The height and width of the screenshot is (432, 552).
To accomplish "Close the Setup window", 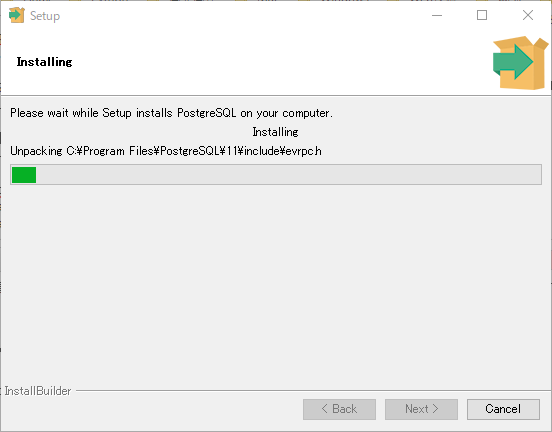I will pyautogui.click(x=528, y=15).
